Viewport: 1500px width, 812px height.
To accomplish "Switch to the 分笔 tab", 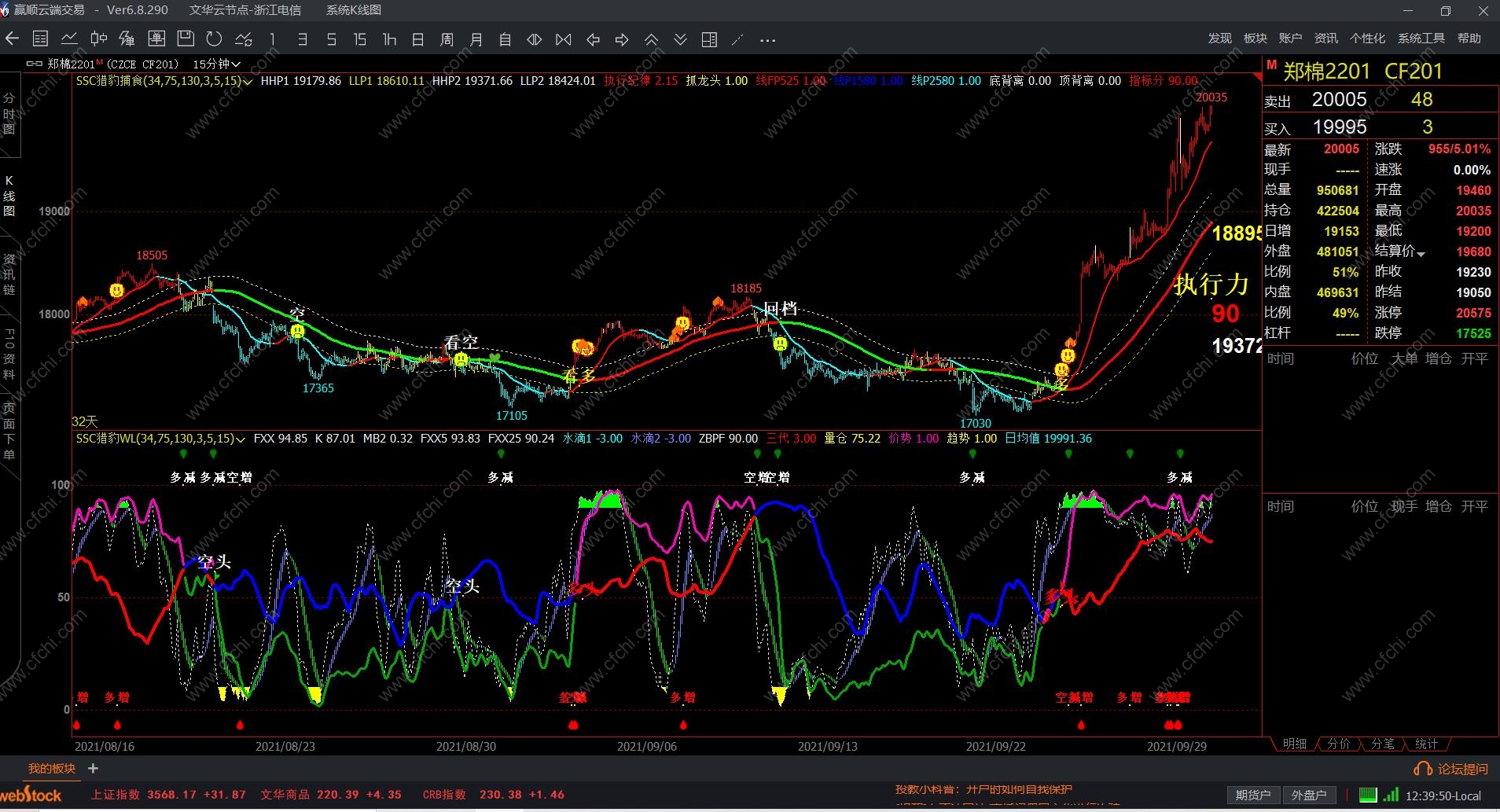I will pyautogui.click(x=1382, y=744).
